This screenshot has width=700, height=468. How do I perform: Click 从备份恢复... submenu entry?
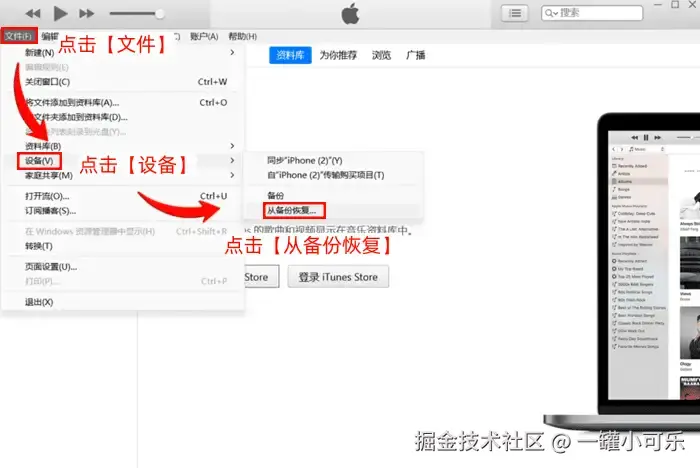[333, 210]
